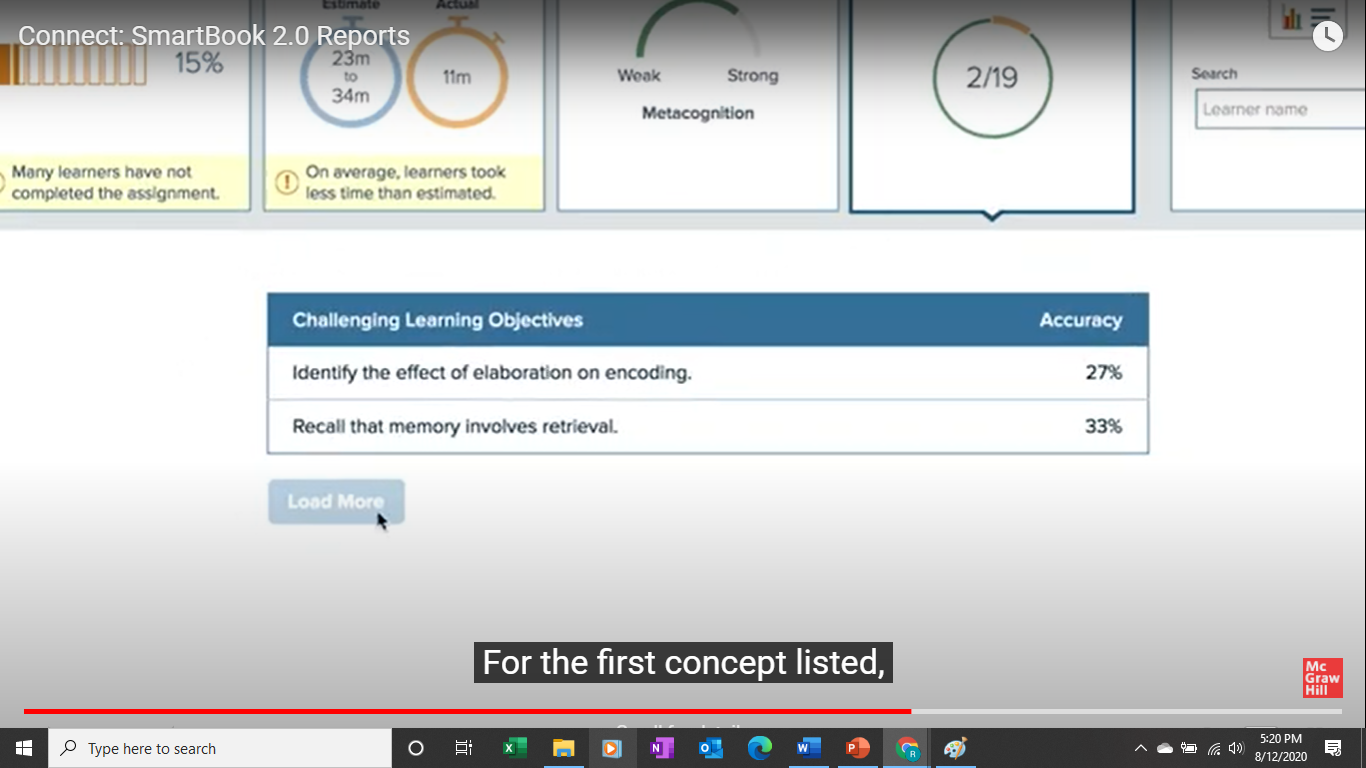Click the Estimate 23m to 34m timer
Viewport: 1366px width, 768px height.
click(351, 77)
